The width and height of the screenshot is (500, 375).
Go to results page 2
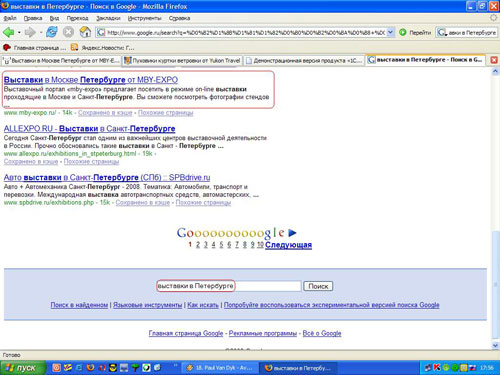tap(198, 245)
